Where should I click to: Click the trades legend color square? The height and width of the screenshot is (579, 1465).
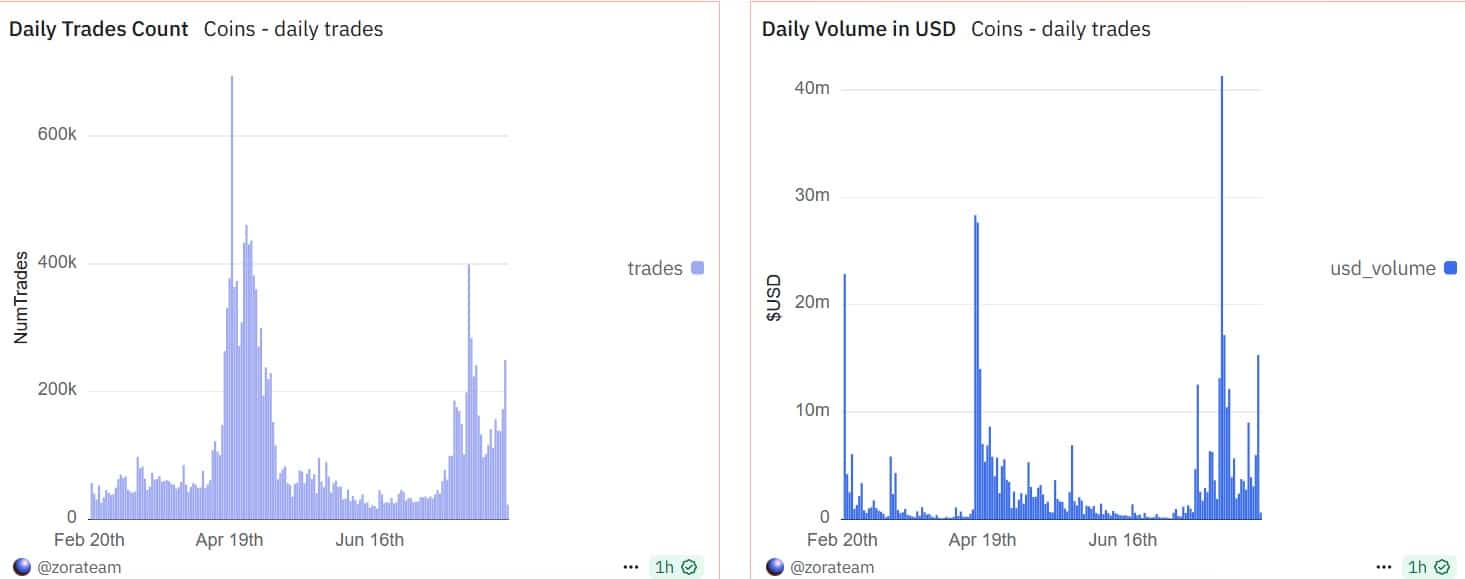[700, 267]
